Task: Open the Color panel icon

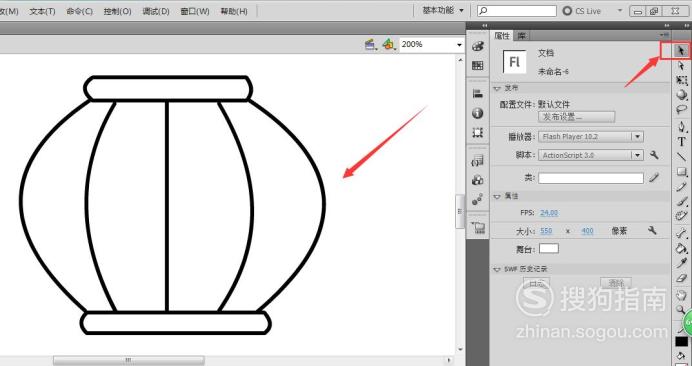Action: (478, 46)
